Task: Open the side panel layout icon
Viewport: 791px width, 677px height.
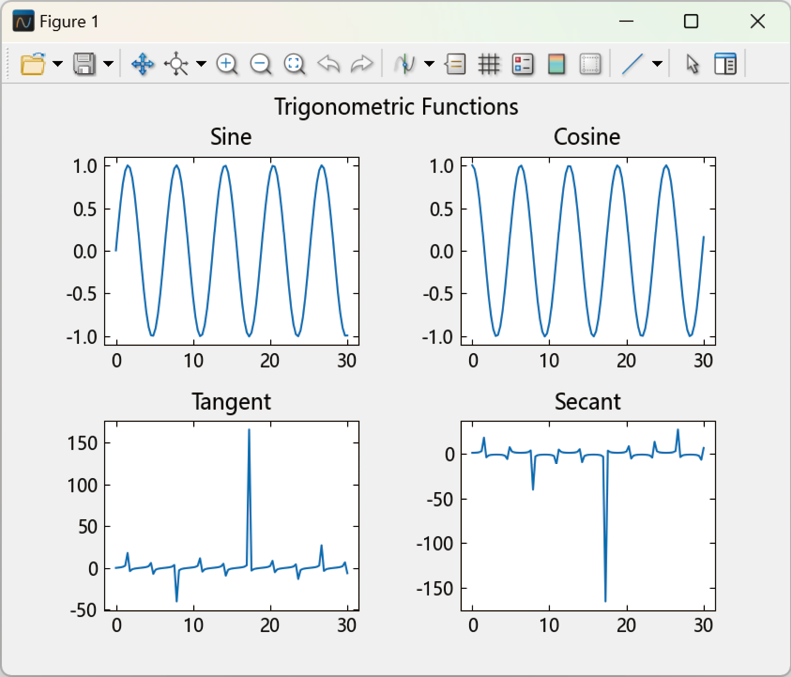Action: (x=725, y=64)
